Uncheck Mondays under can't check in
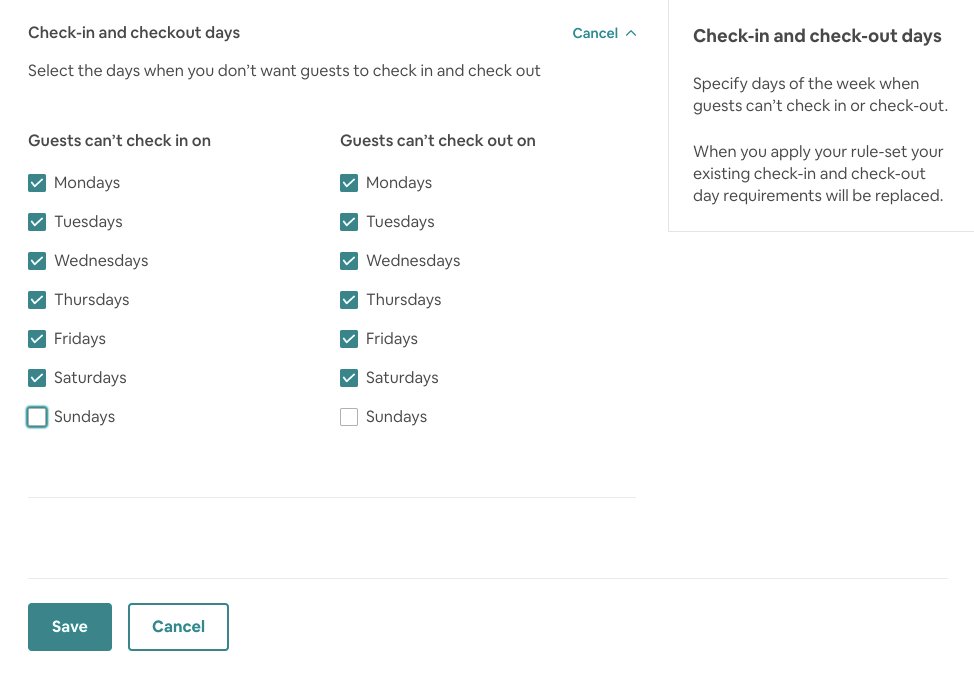The image size is (974, 674). pyautogui.click(x=37, y=183)
